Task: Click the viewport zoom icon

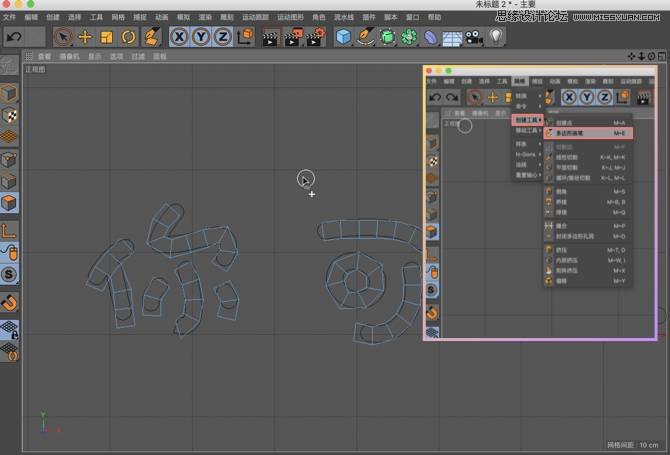Action: 641,56
